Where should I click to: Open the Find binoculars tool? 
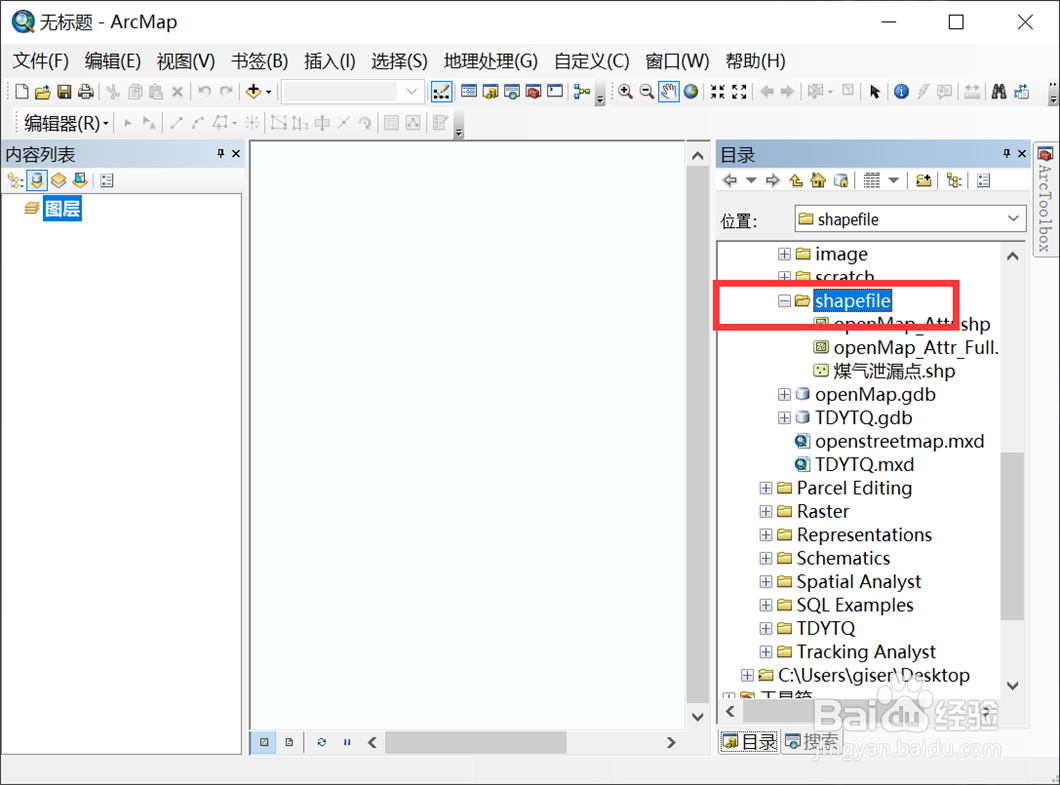[x=998, y=91]
